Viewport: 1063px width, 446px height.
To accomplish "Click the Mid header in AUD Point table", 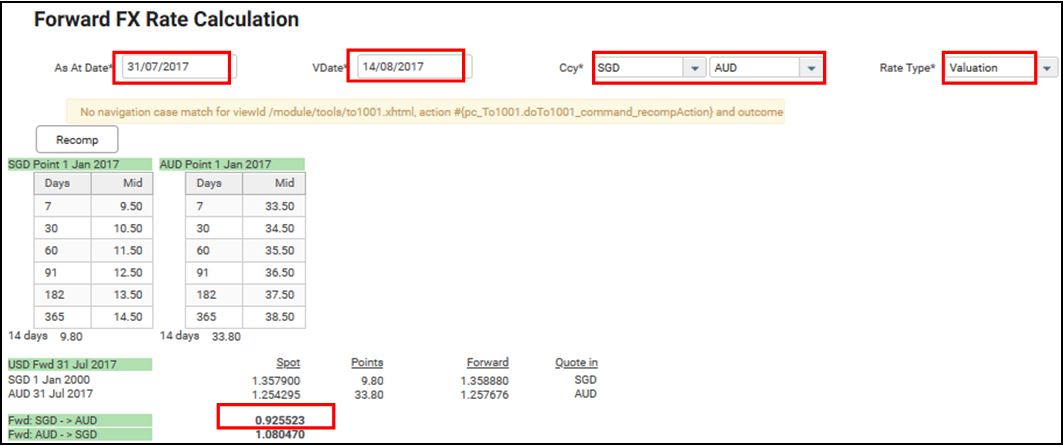I will [274, 183].
